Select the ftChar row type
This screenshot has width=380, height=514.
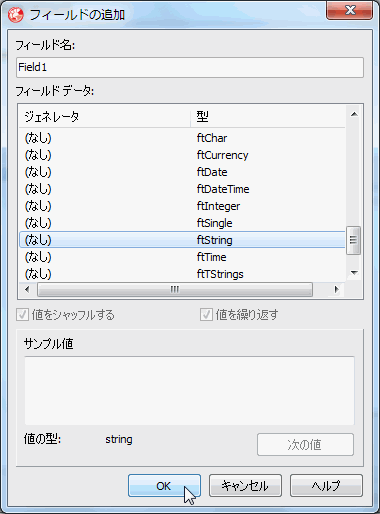click(x=212, y=138)
